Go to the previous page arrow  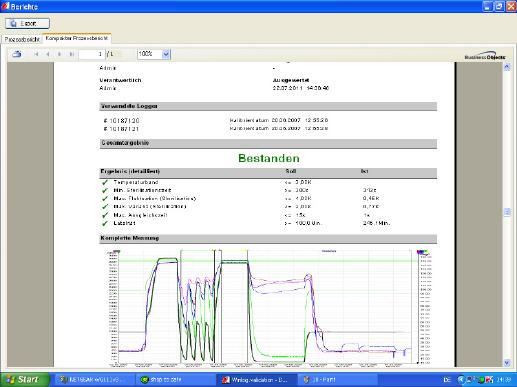pos(48,54)
